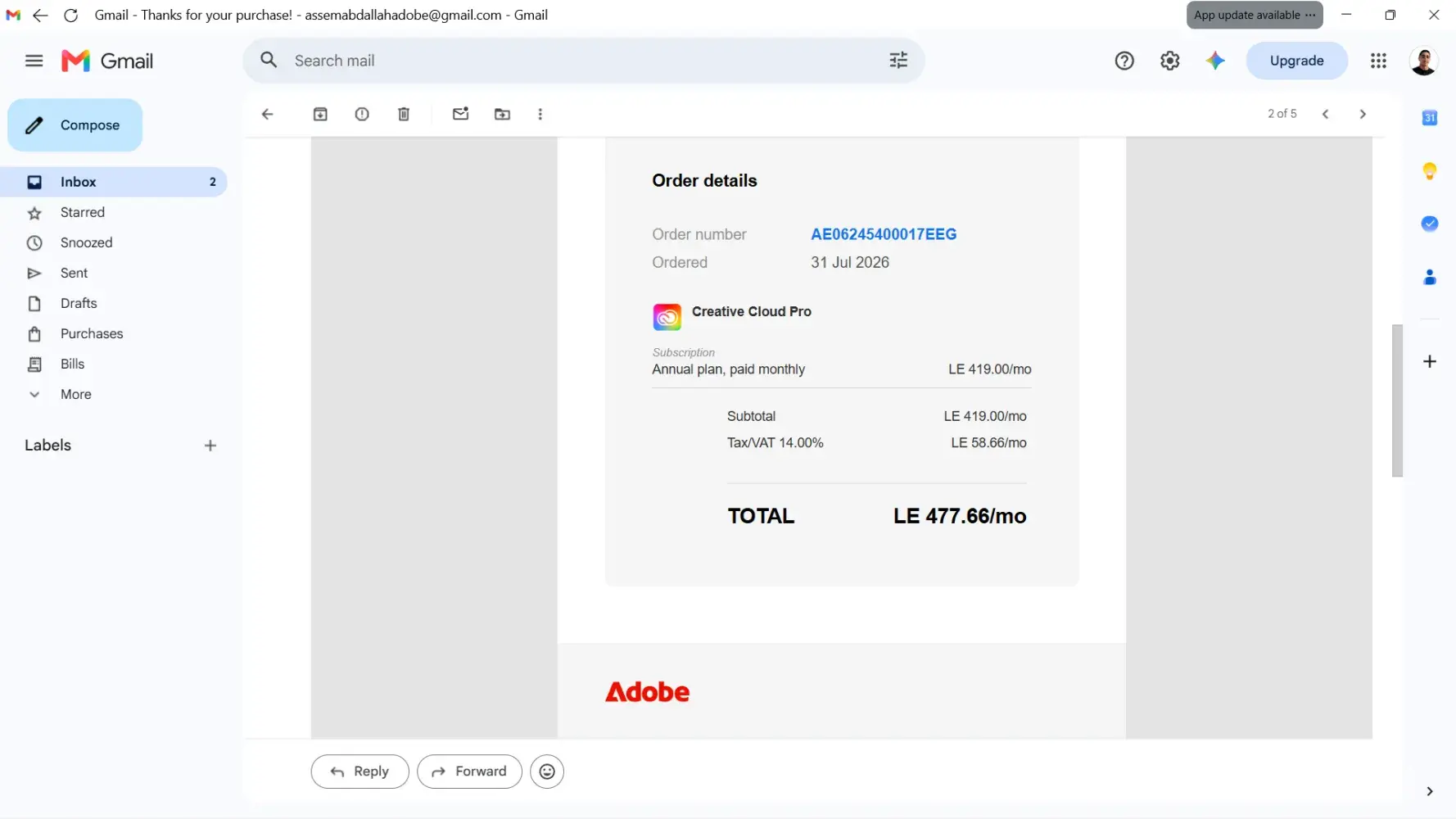Archive this email
The image size is (1456, 819).
click(x=320, y=114)
